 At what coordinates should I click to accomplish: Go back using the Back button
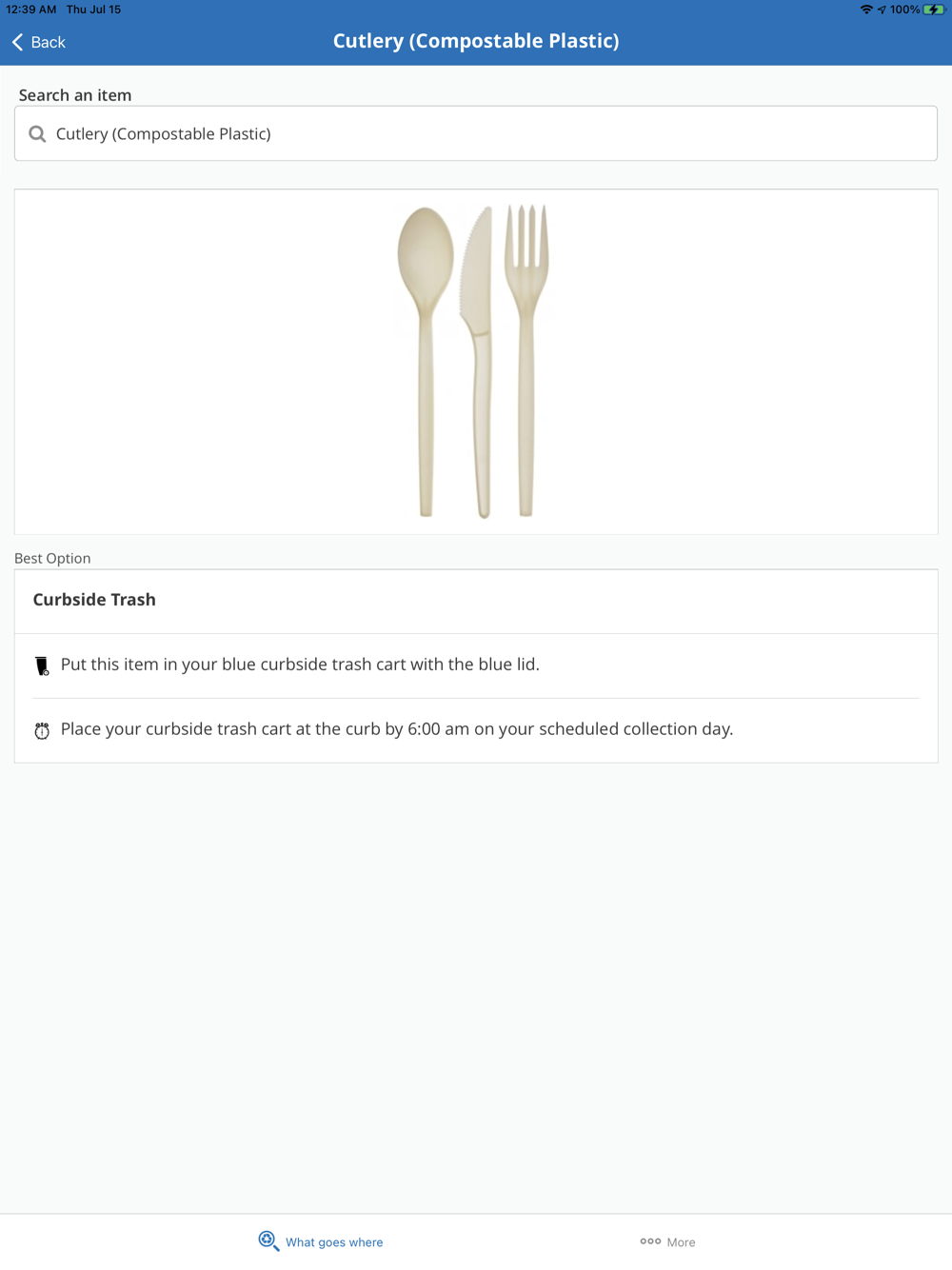(39, 42)
